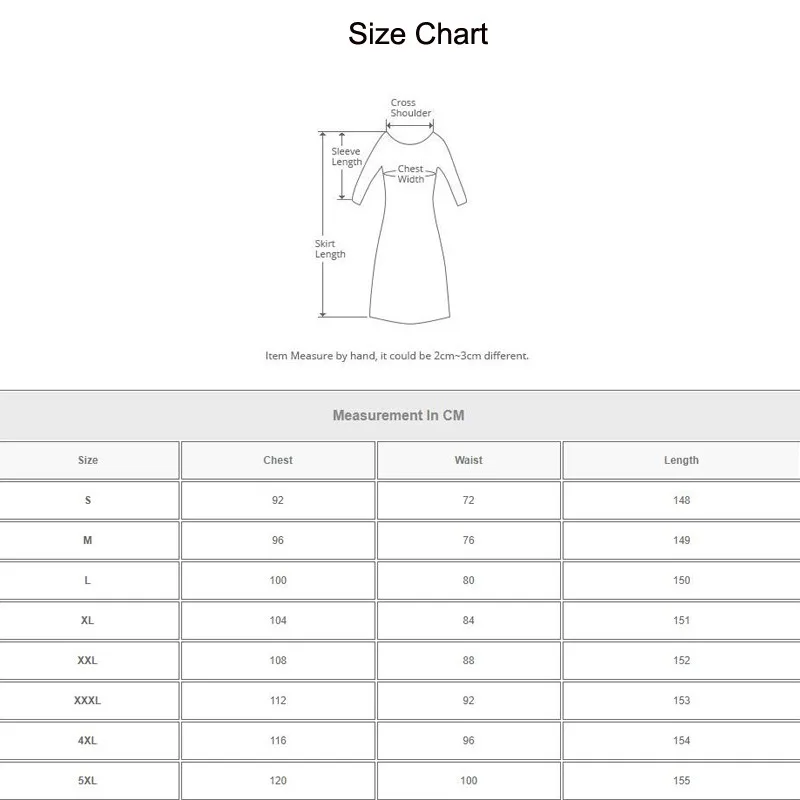
Task: Click the Sleeve Length label
Action: 347,157
